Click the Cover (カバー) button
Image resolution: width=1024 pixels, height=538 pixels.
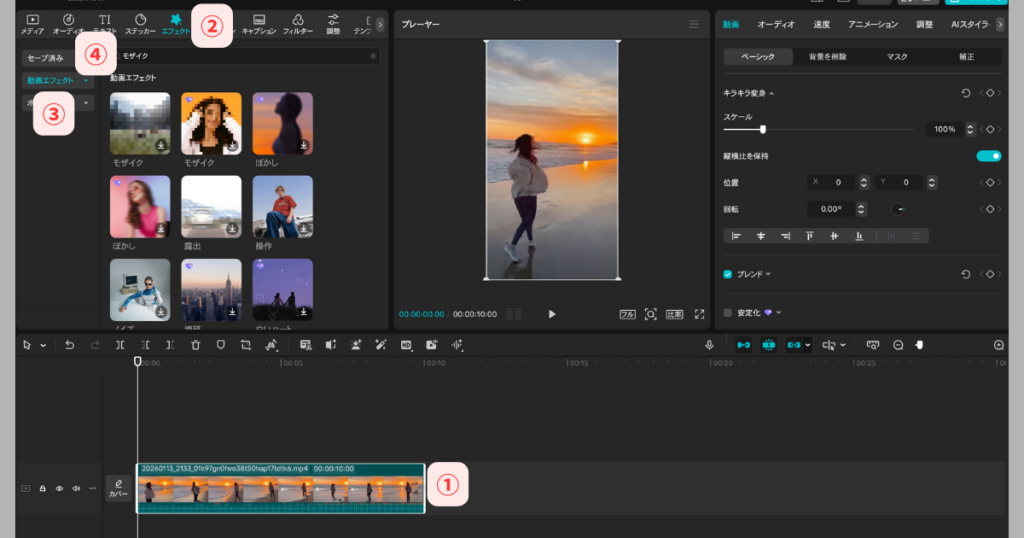click(x=118, y=488)
